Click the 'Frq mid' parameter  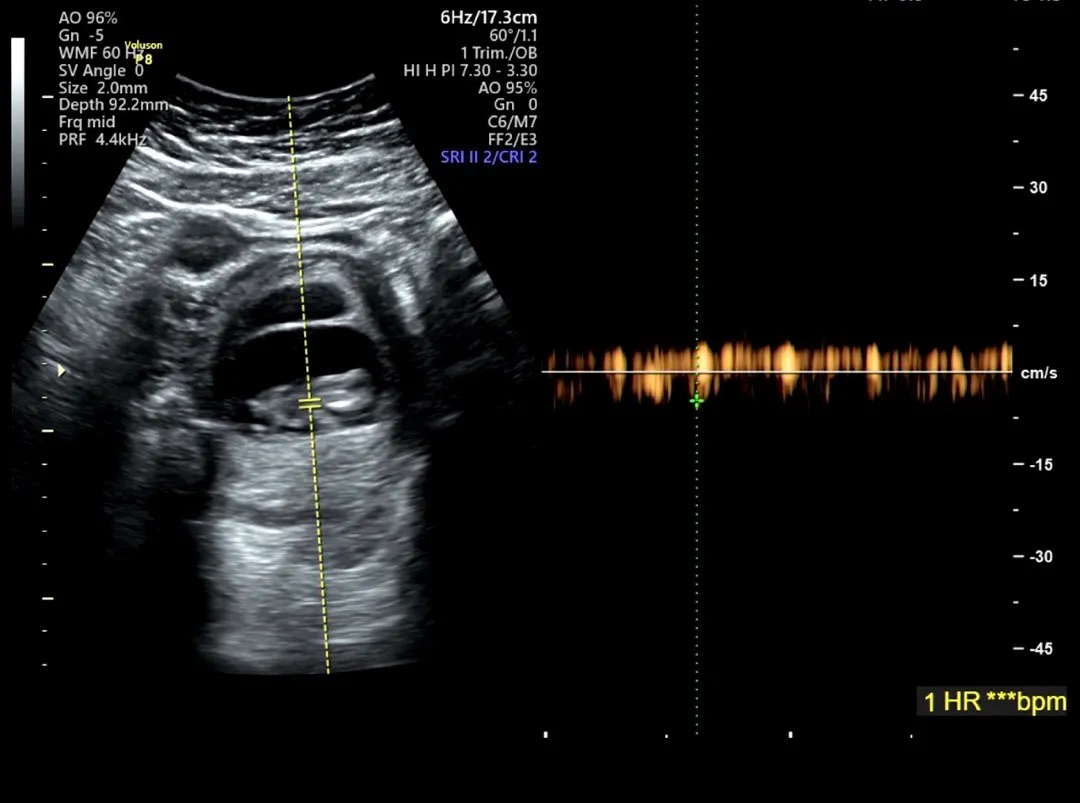[87, 123]
